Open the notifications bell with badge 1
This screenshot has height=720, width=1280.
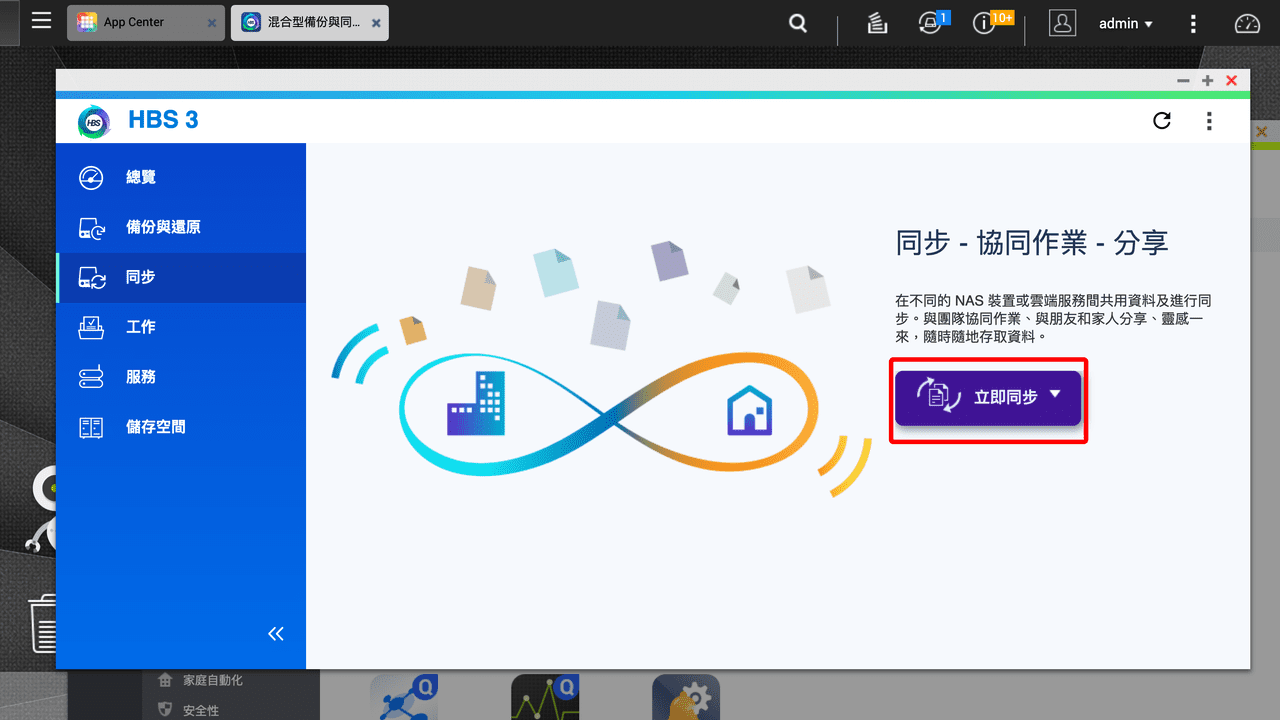[x=929, y=22]
